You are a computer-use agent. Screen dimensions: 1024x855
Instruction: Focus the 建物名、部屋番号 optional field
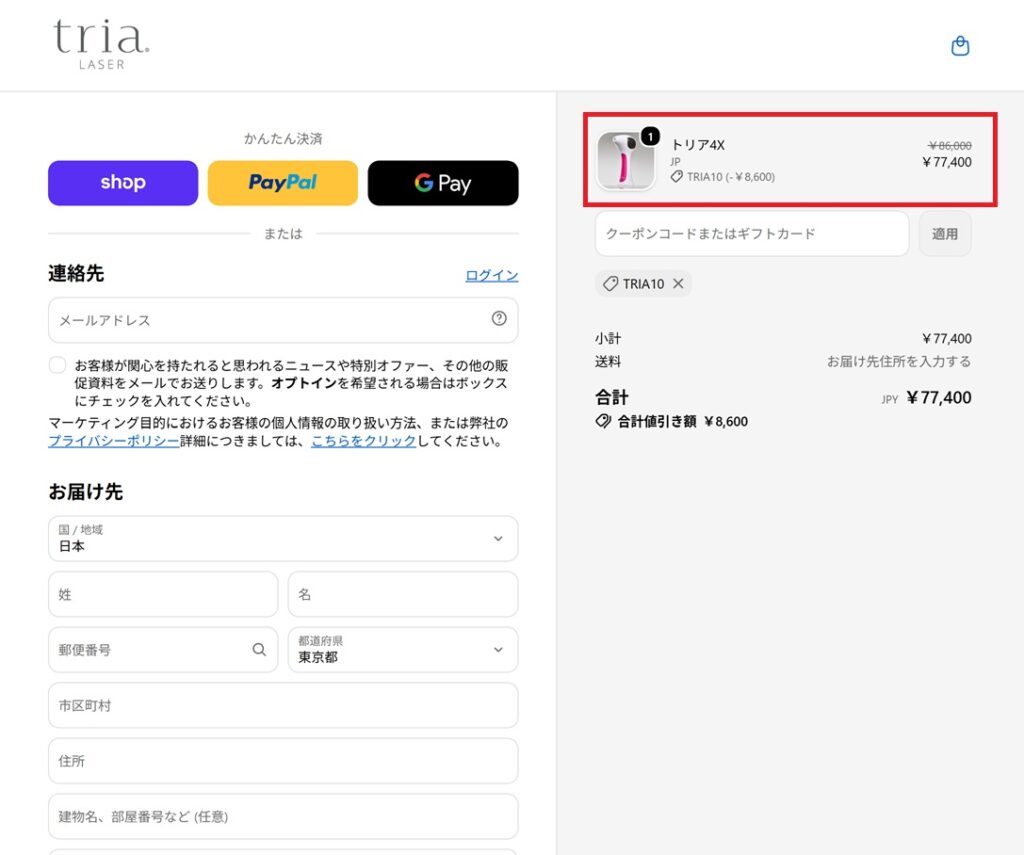click(283, 816)
